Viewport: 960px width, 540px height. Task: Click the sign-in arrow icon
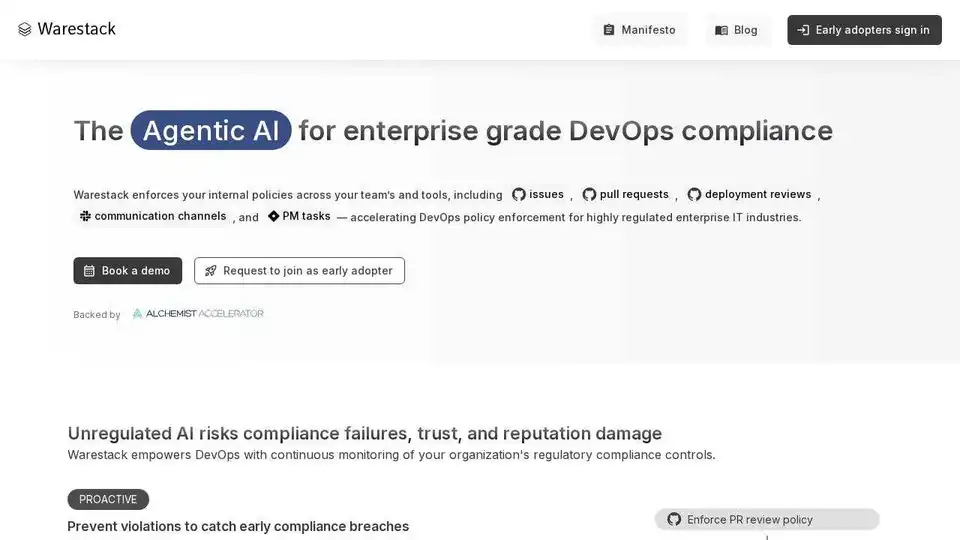click(803, 30)
